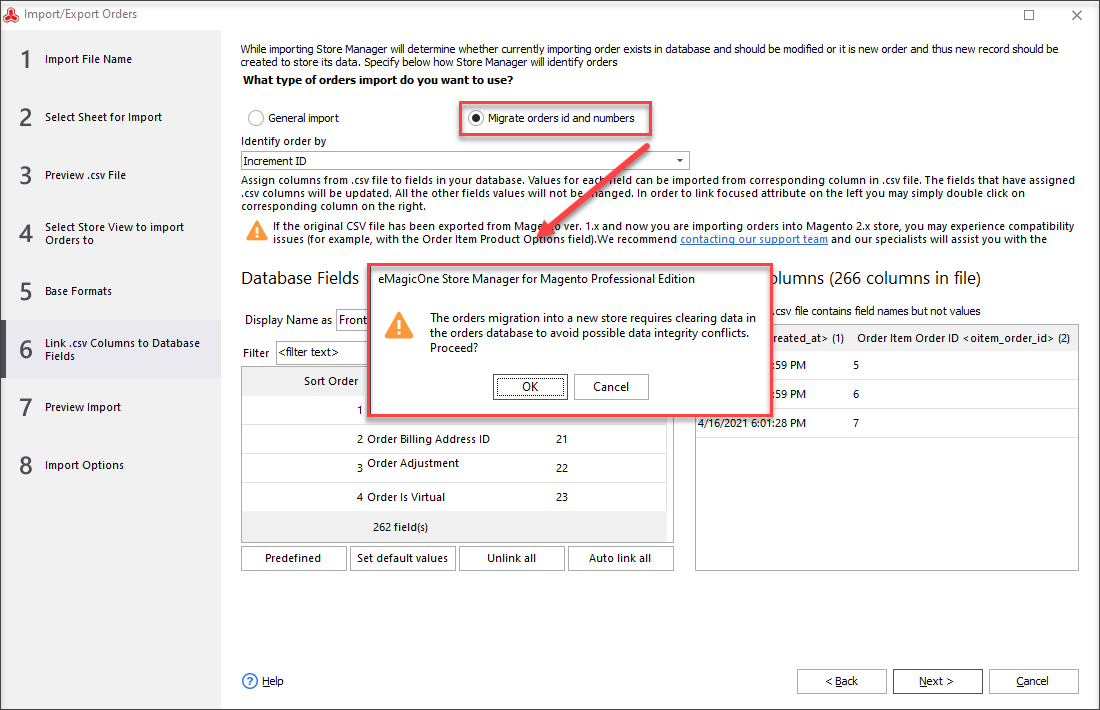1100x710 pixels.
Task: Click the Predefined button
Action: (x=293, y=558)
